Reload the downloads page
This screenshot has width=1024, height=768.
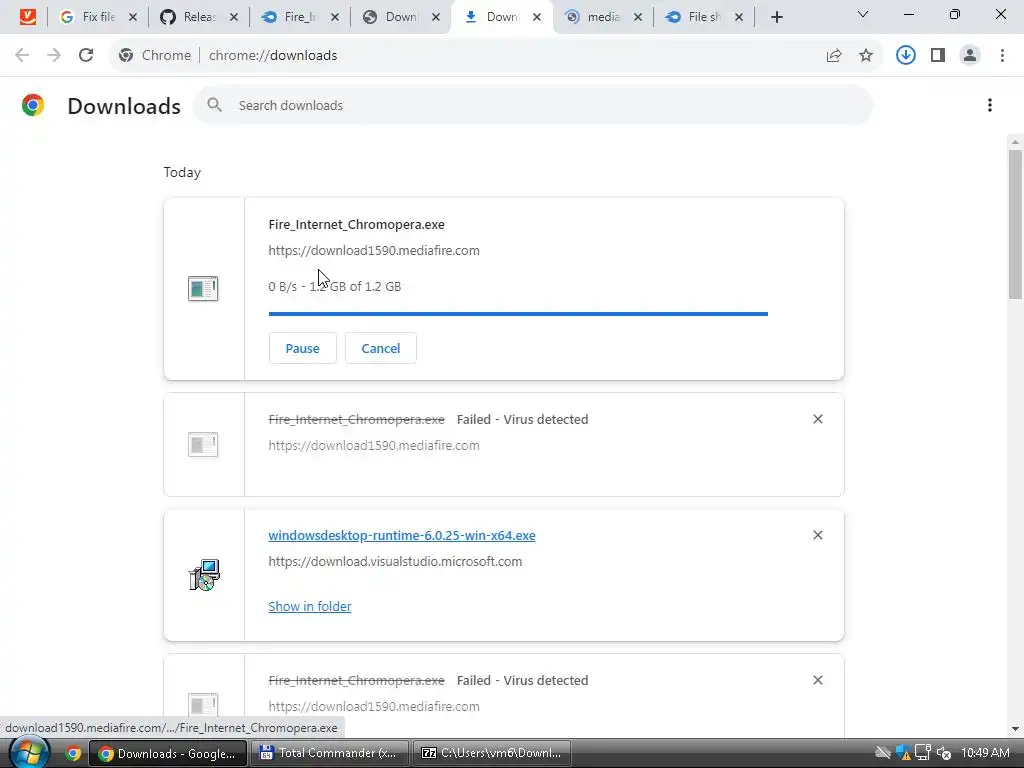(86, 56)
